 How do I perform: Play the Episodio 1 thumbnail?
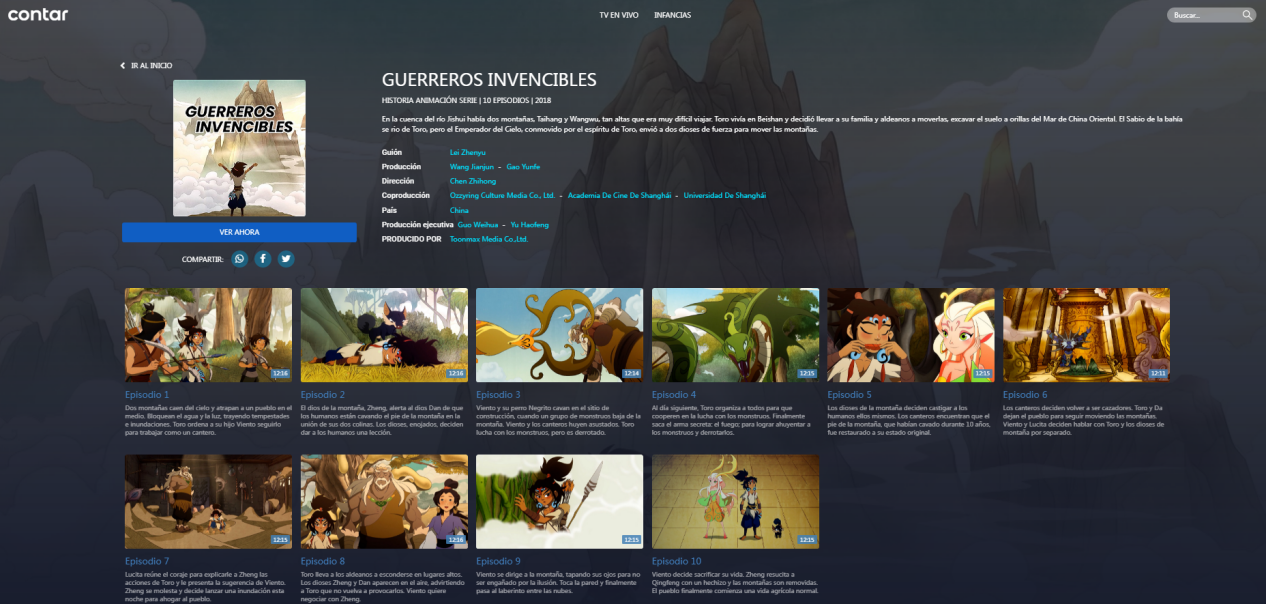point(208,335)
